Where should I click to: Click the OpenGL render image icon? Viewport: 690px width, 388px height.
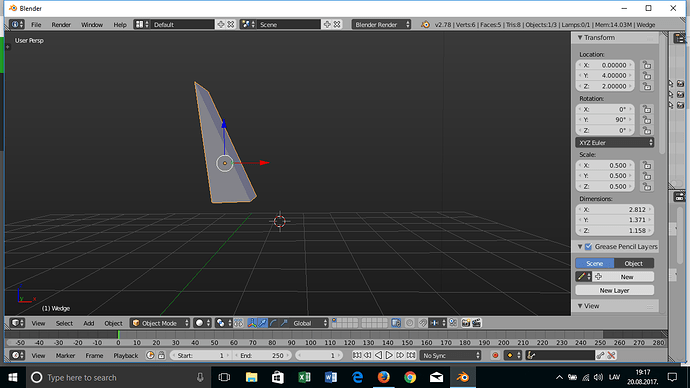coord(466,323)
